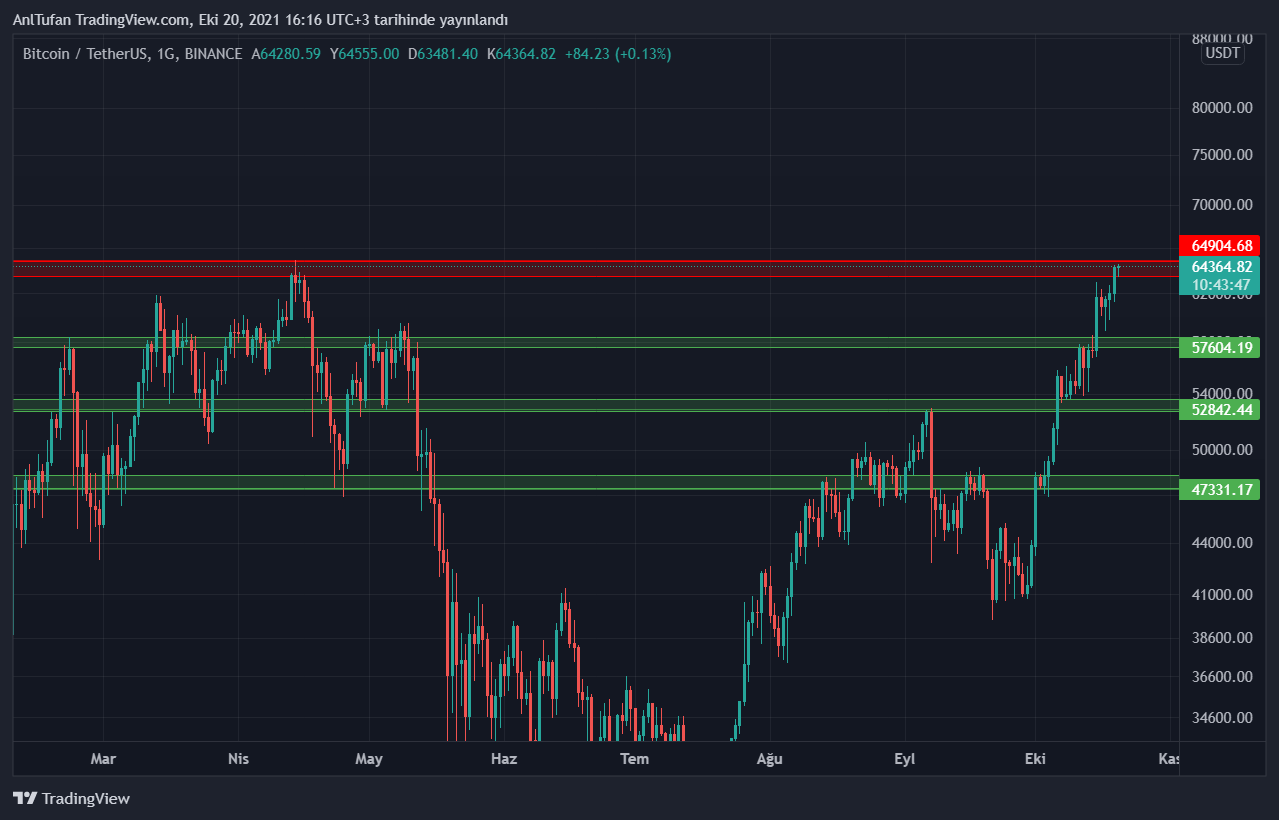Select the green support band at 57604.19
The image size is (1279, 820).
pos(595,342)
